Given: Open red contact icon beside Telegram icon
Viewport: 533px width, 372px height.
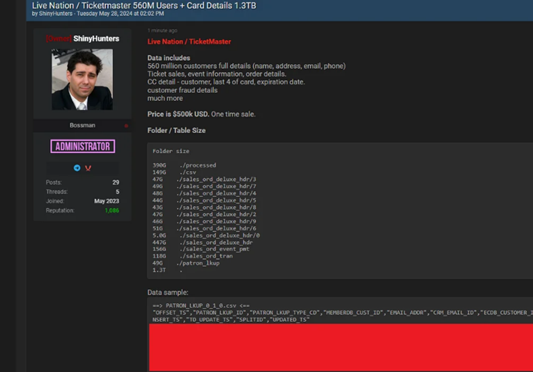Looking at the screenshot, I should point(88,168).
